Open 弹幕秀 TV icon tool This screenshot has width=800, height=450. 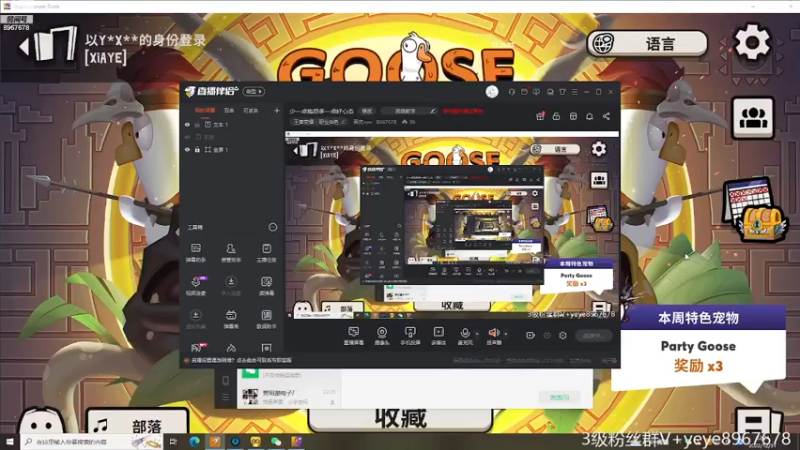(231, 319)
